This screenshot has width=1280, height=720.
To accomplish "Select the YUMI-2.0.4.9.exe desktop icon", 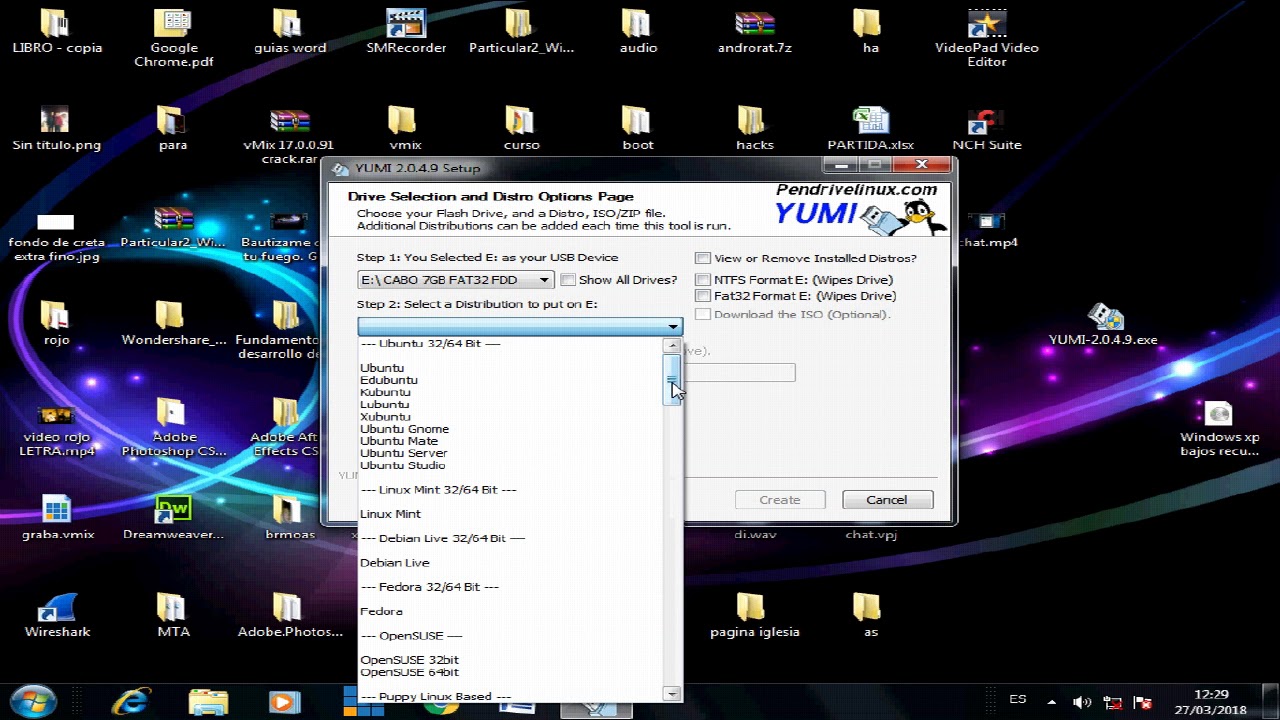I will click(x=1103, y=324).
